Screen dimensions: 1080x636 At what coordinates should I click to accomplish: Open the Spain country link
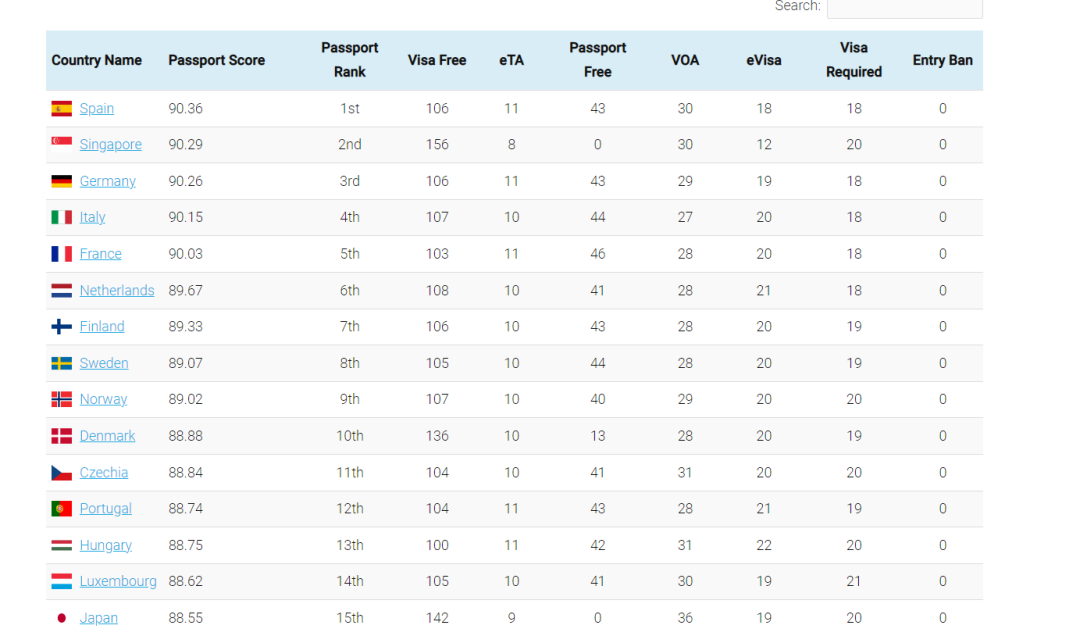[x=96, y=109]
